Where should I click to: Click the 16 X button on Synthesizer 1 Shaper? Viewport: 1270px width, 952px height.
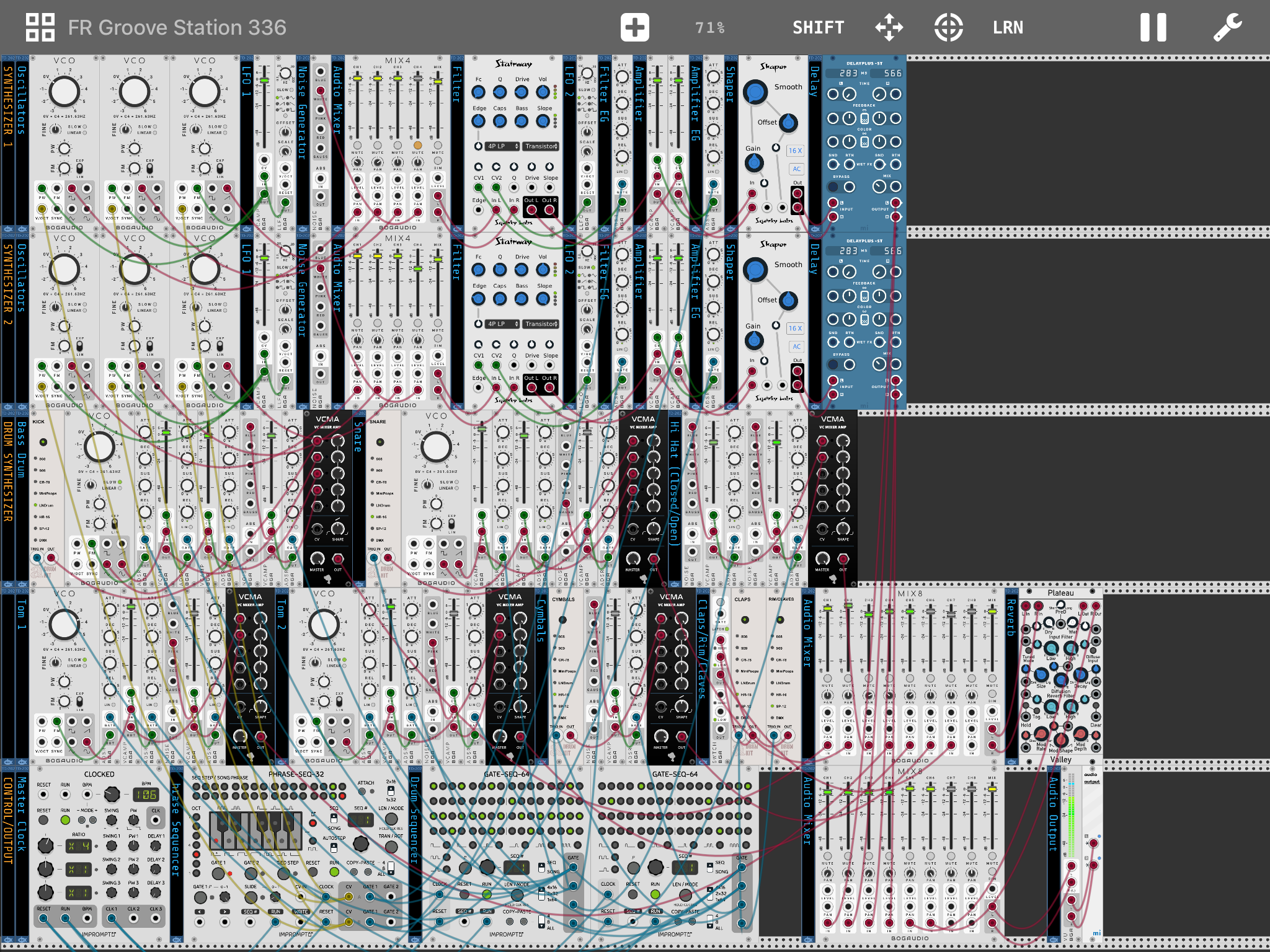(x=795, y=151)
